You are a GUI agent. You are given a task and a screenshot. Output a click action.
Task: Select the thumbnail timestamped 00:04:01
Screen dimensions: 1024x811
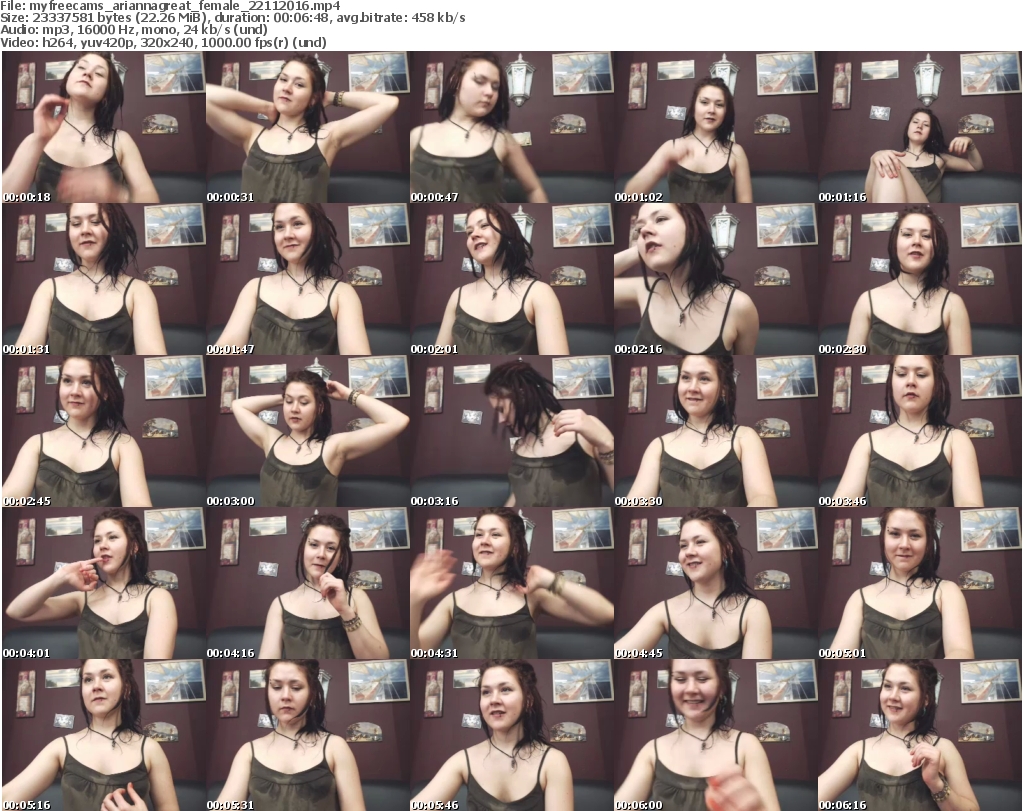pos(104,583)
